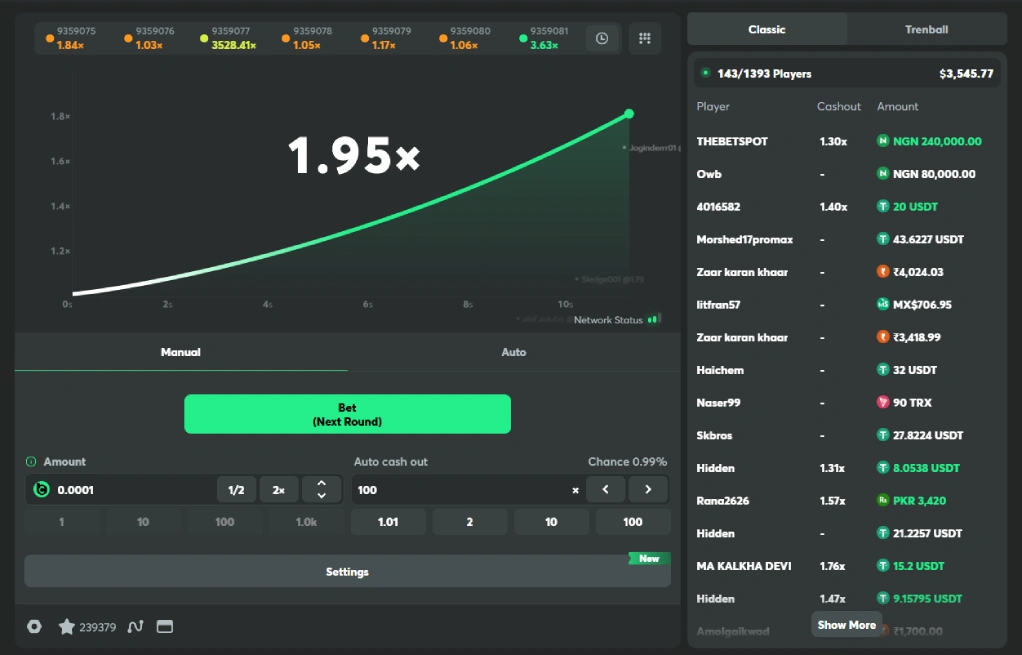Switch to the Manual tab
Screen dimensions: 1022x655
[x=181, y=352]
